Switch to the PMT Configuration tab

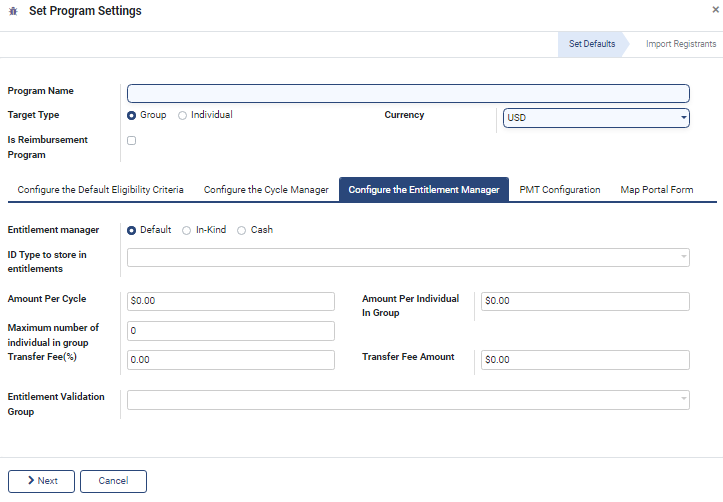tap(560, 189)
